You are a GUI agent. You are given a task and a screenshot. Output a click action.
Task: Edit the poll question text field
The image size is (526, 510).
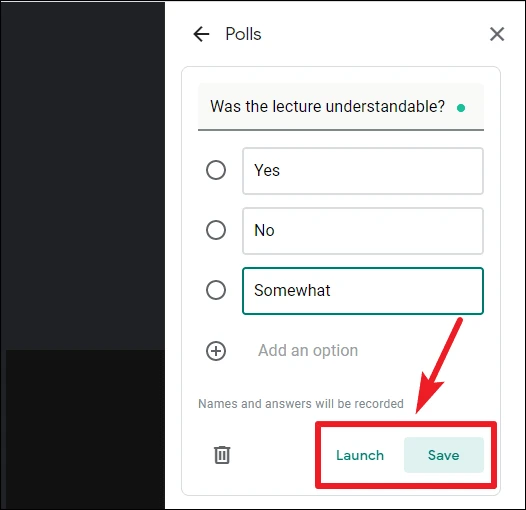[x=341, y=107]
